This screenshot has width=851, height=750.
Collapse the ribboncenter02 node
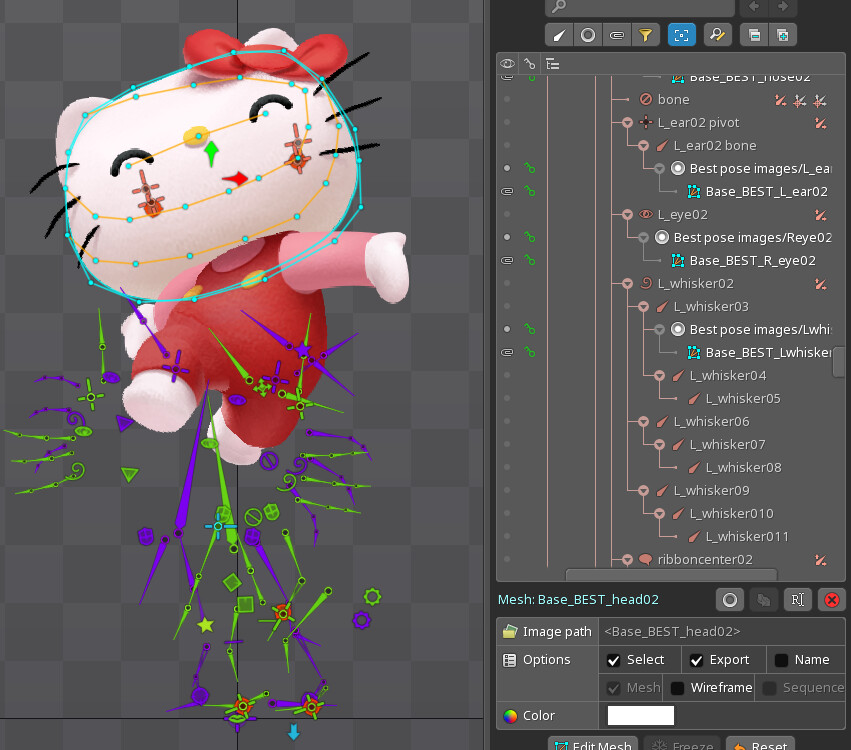627,560
